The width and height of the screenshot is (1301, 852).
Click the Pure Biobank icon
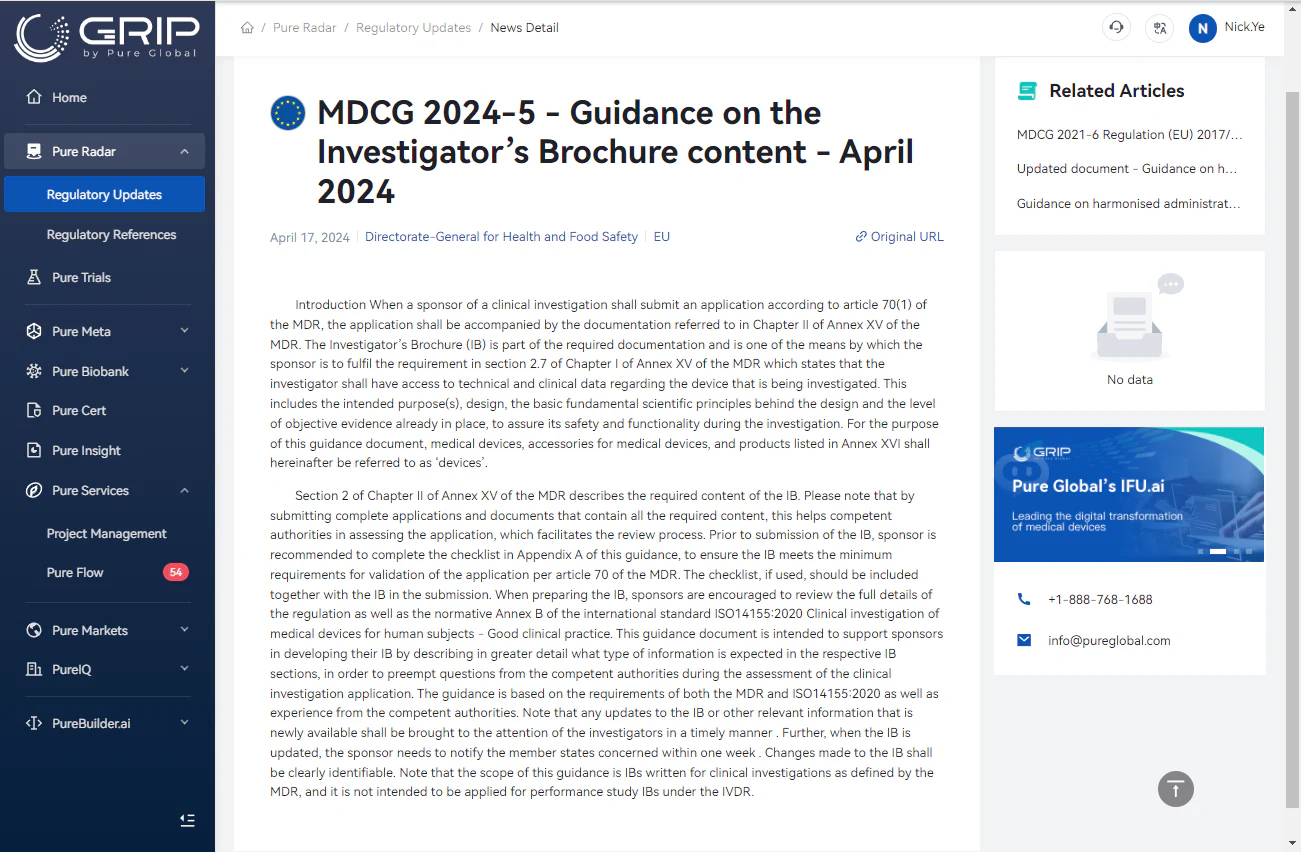34,371
